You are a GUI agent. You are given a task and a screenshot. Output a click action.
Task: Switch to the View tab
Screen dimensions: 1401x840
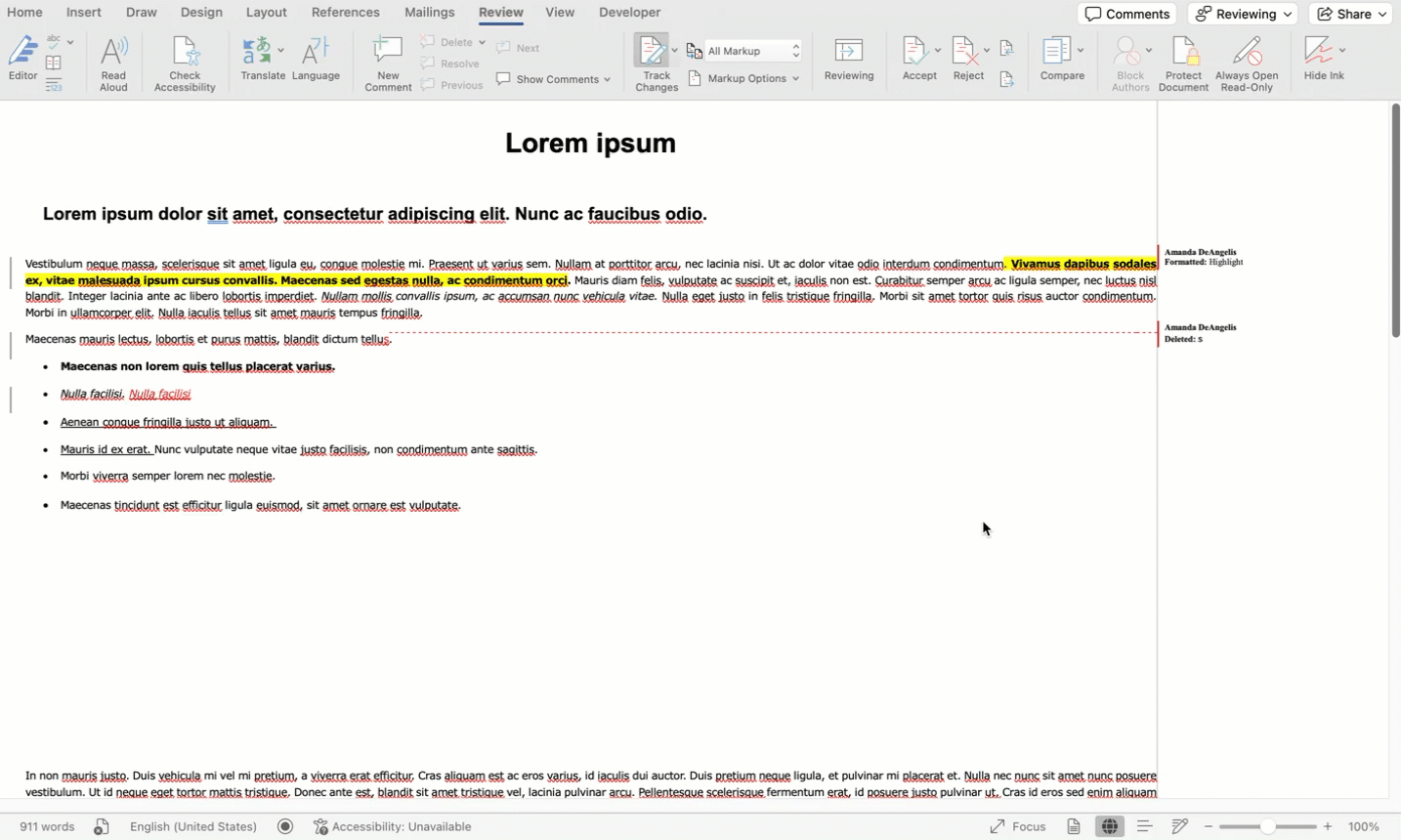[x=560, y=13]
